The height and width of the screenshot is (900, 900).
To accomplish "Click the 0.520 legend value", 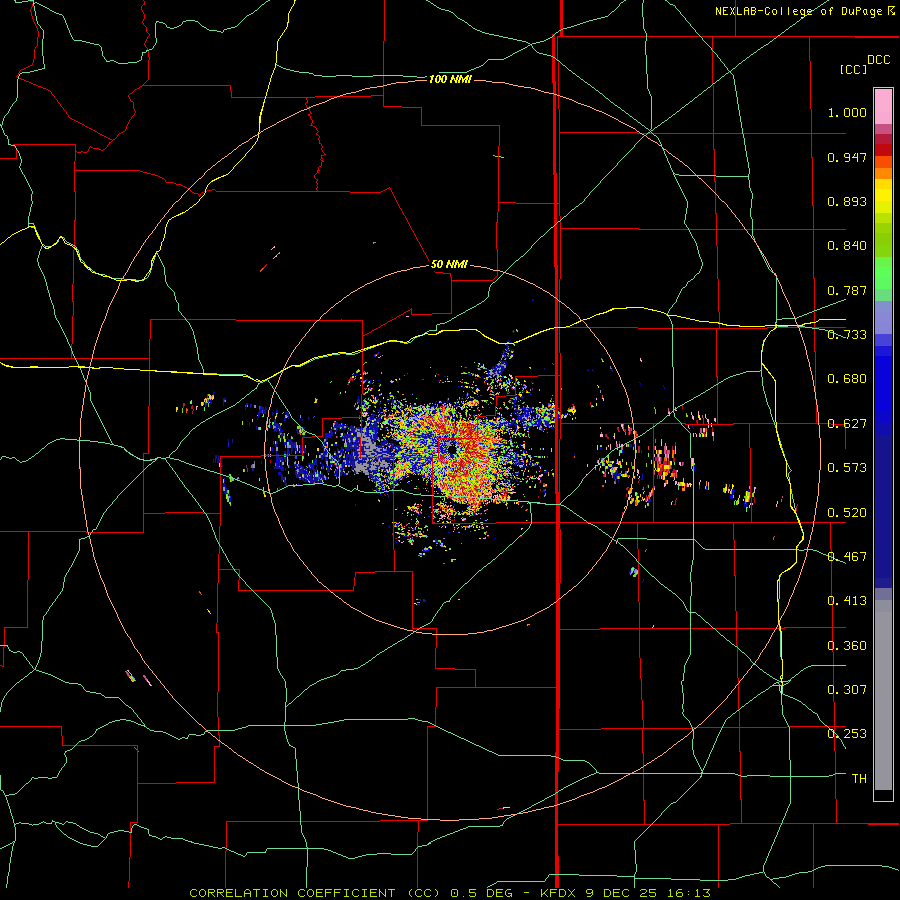I will point(847,513).
